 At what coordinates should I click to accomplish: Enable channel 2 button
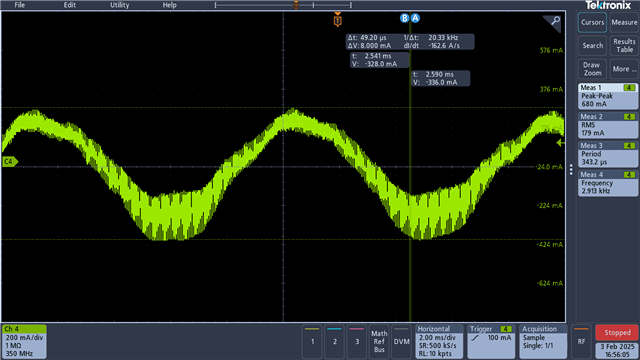point(335,341)
